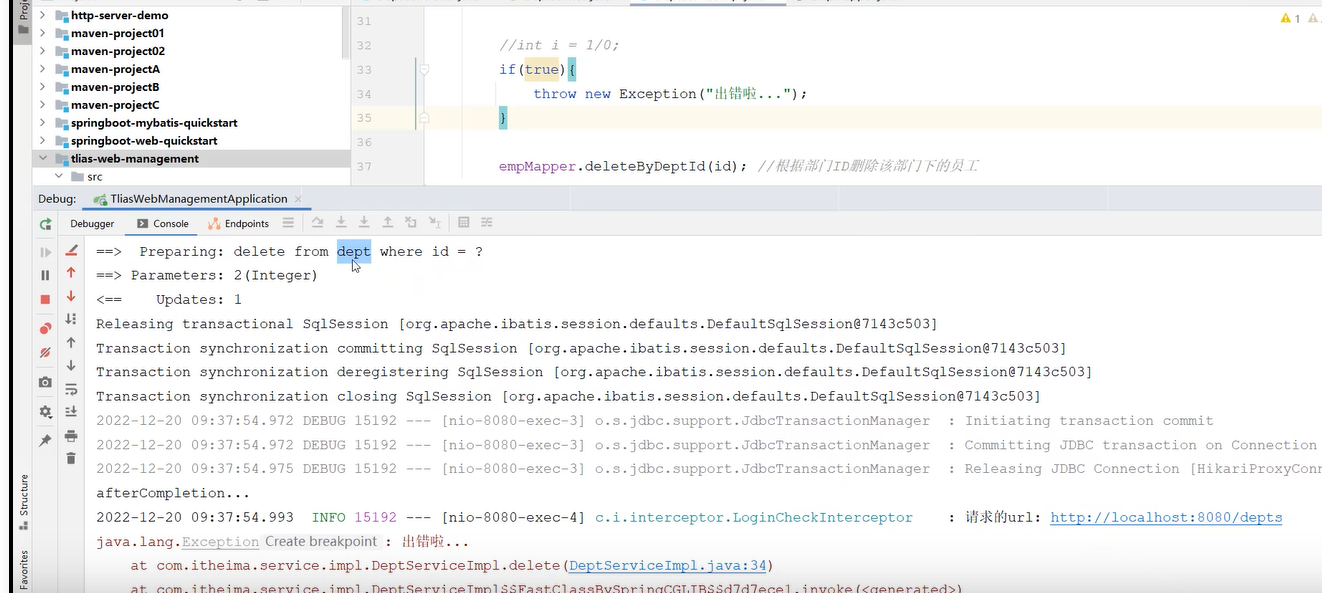Viewport: 1322px width, 593px height.
Task: Expand the springboot-mybatis-quickstart project
Action: click(x=42, y=122)
